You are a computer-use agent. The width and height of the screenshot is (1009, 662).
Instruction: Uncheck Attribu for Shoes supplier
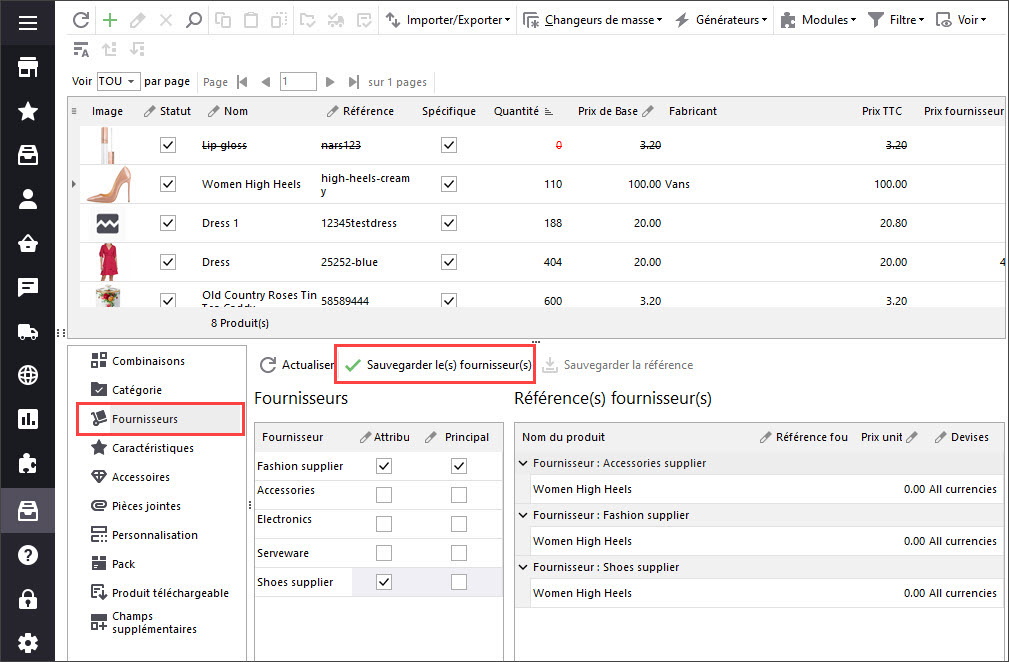point(384,582)
